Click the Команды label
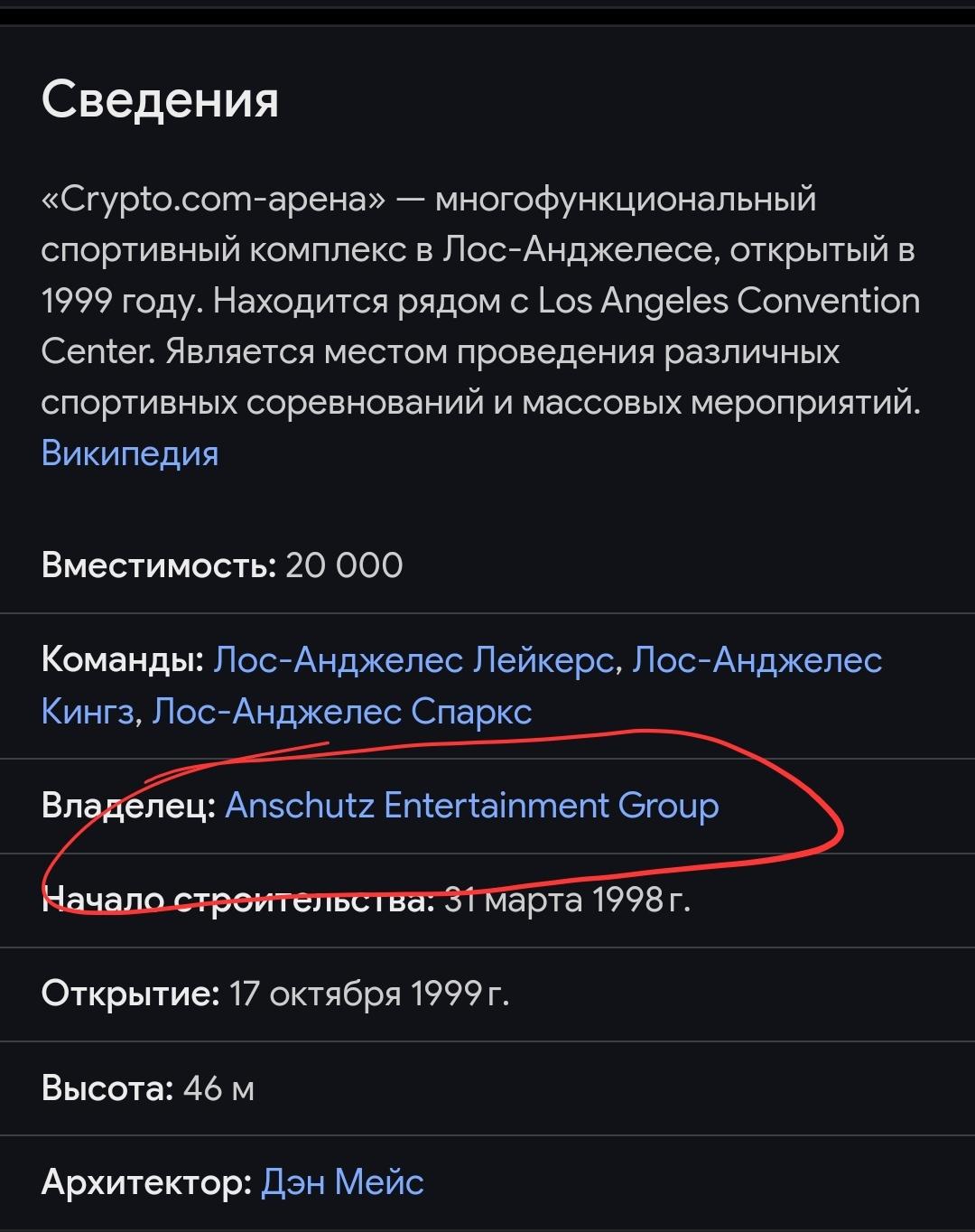 click(123, 660)
